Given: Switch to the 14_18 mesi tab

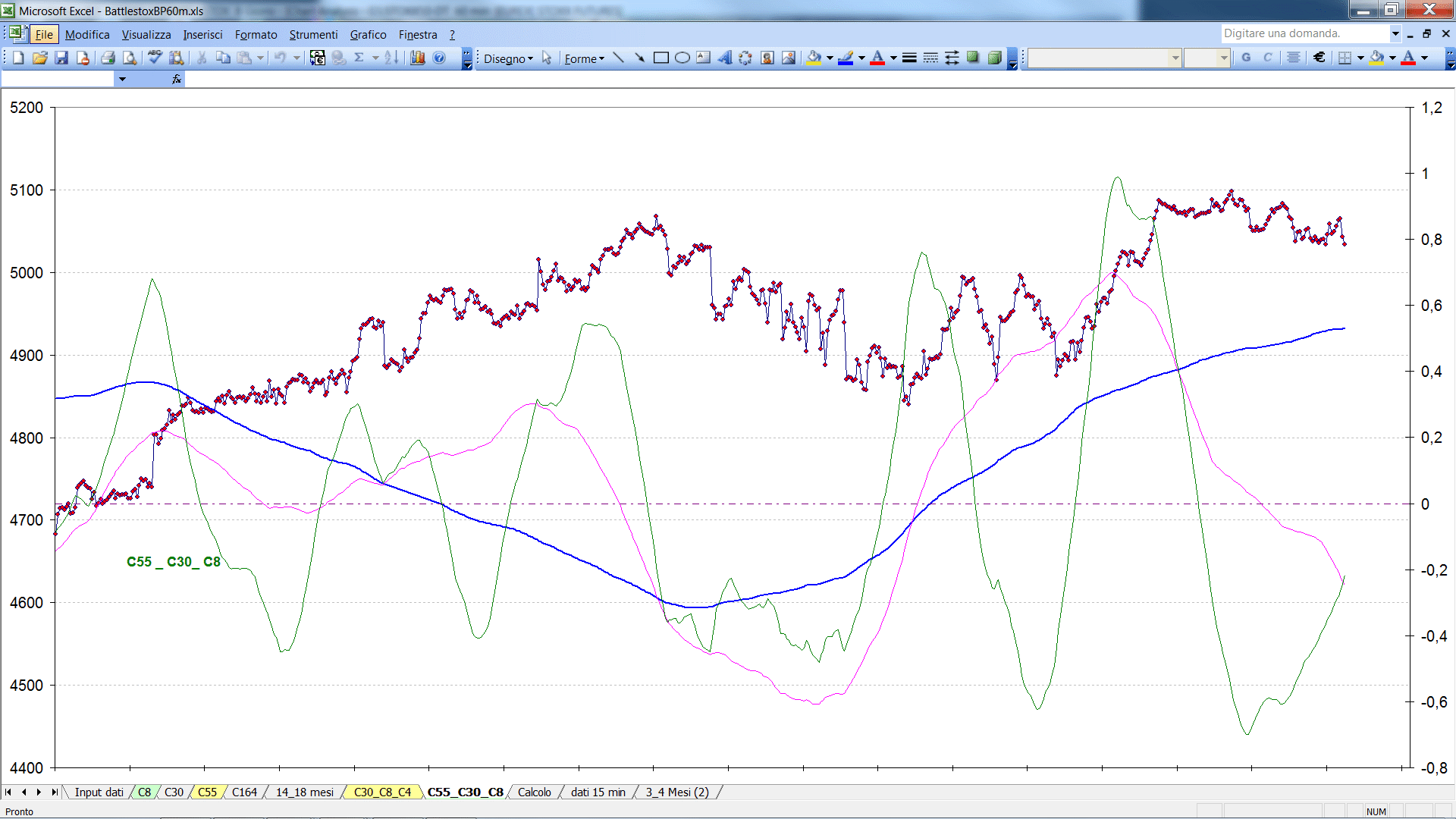Looking at the screenshot, I should [304, 792].
